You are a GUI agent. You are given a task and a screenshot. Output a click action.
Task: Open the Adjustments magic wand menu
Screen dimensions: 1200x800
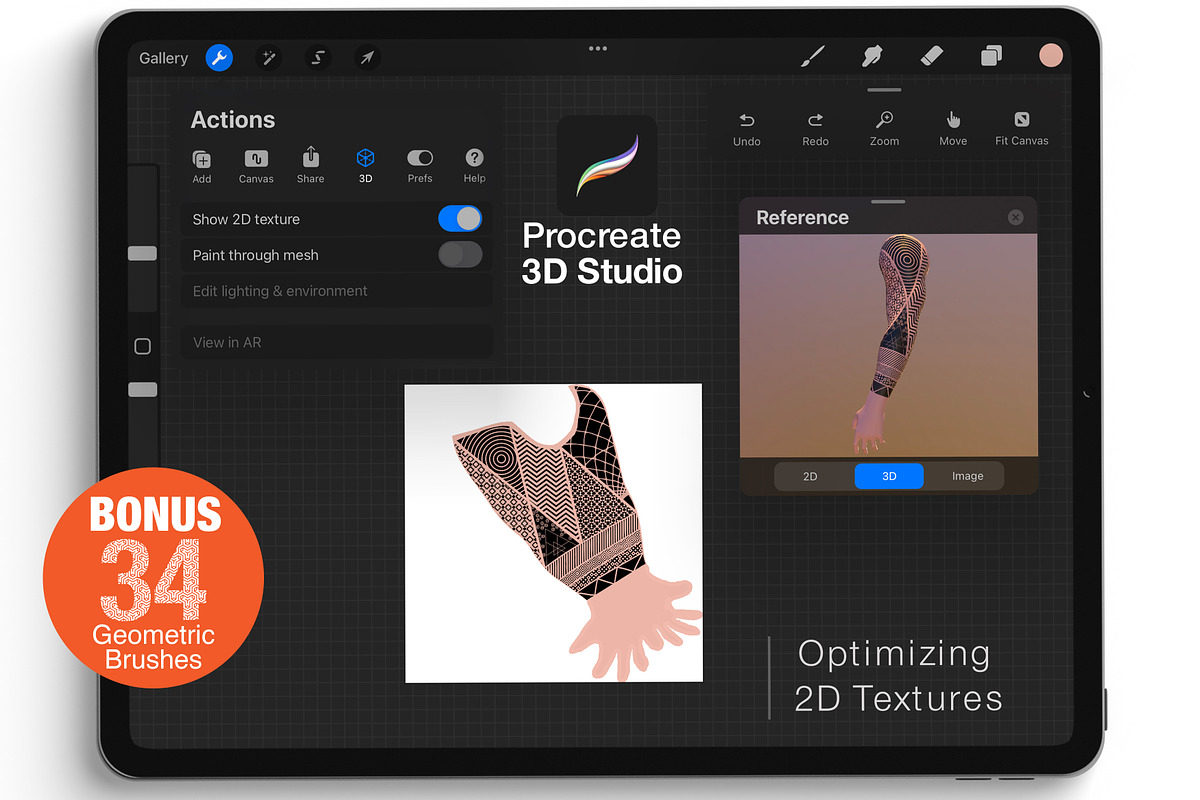click(268, 57)
